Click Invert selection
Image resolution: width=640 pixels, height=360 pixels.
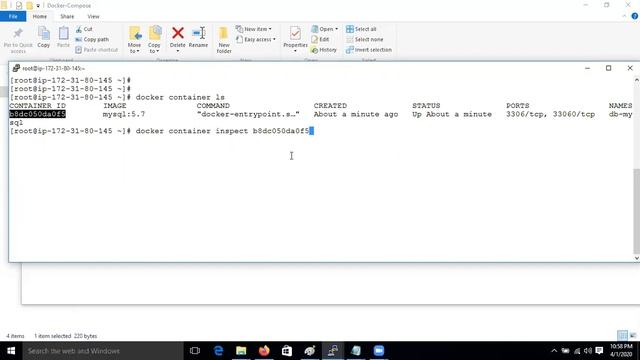tap(369, 50)
